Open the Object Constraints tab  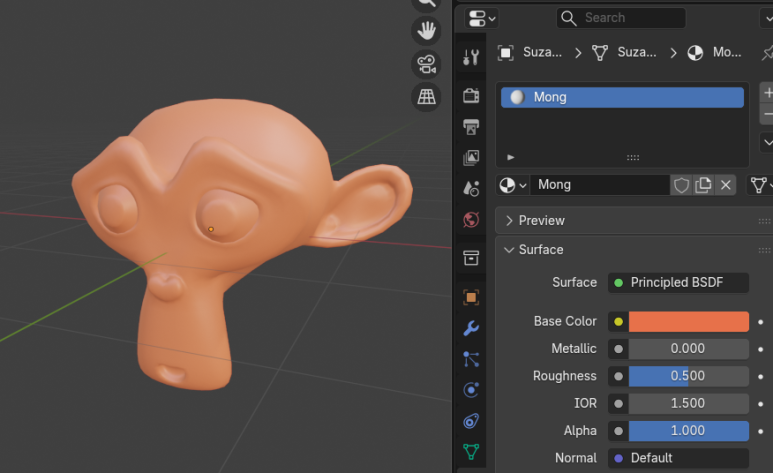point(471,421)
